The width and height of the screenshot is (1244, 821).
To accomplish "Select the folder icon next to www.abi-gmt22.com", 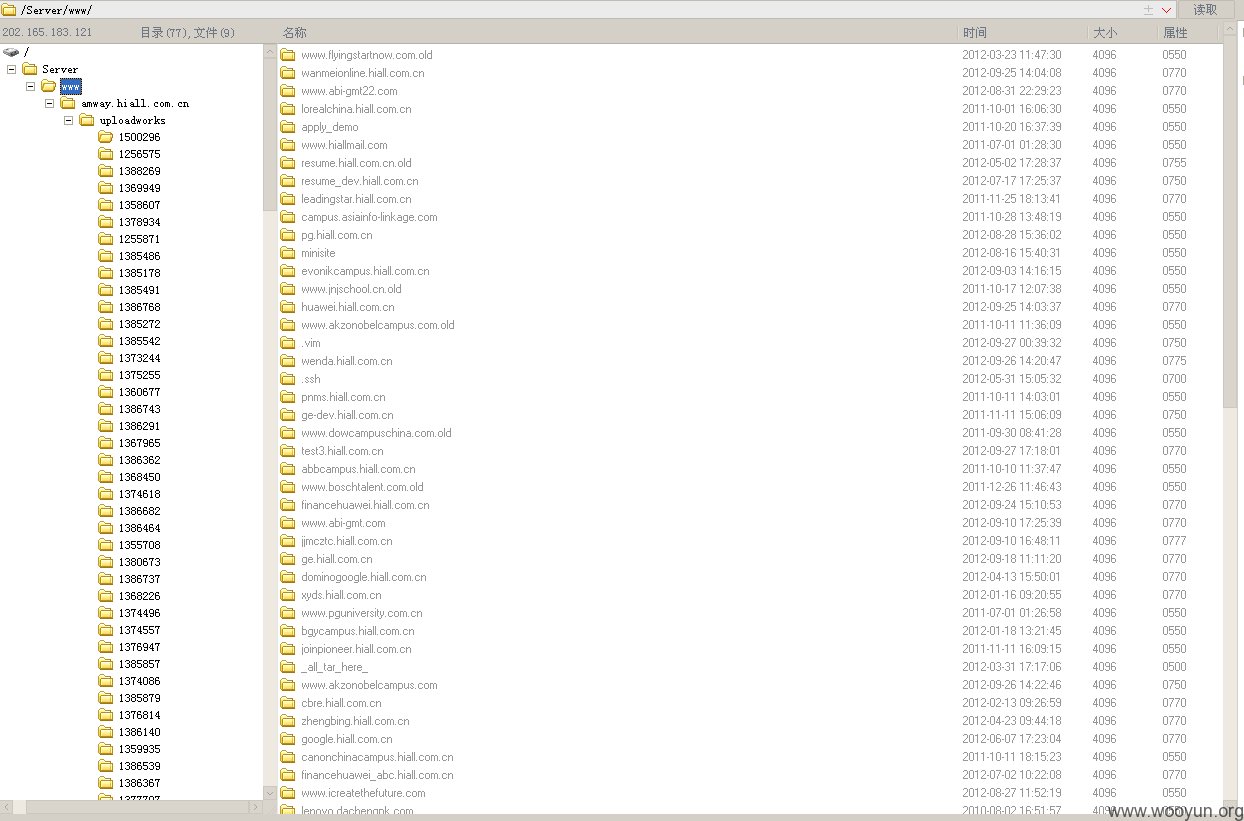I will (x=288, y=91).
